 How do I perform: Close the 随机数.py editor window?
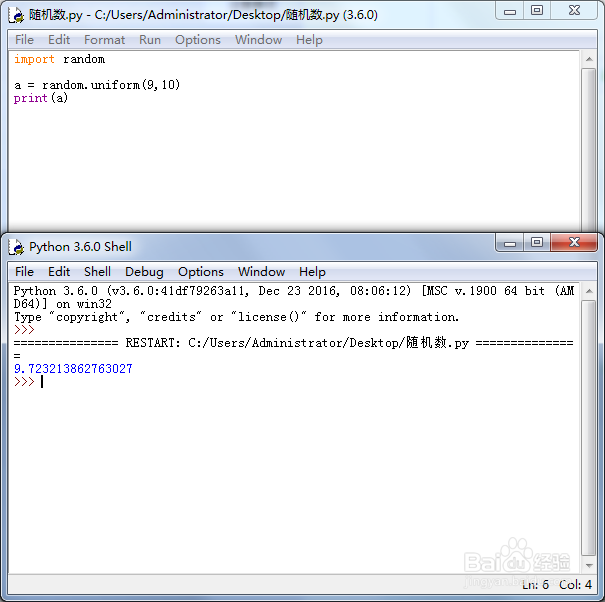(574, 11)
